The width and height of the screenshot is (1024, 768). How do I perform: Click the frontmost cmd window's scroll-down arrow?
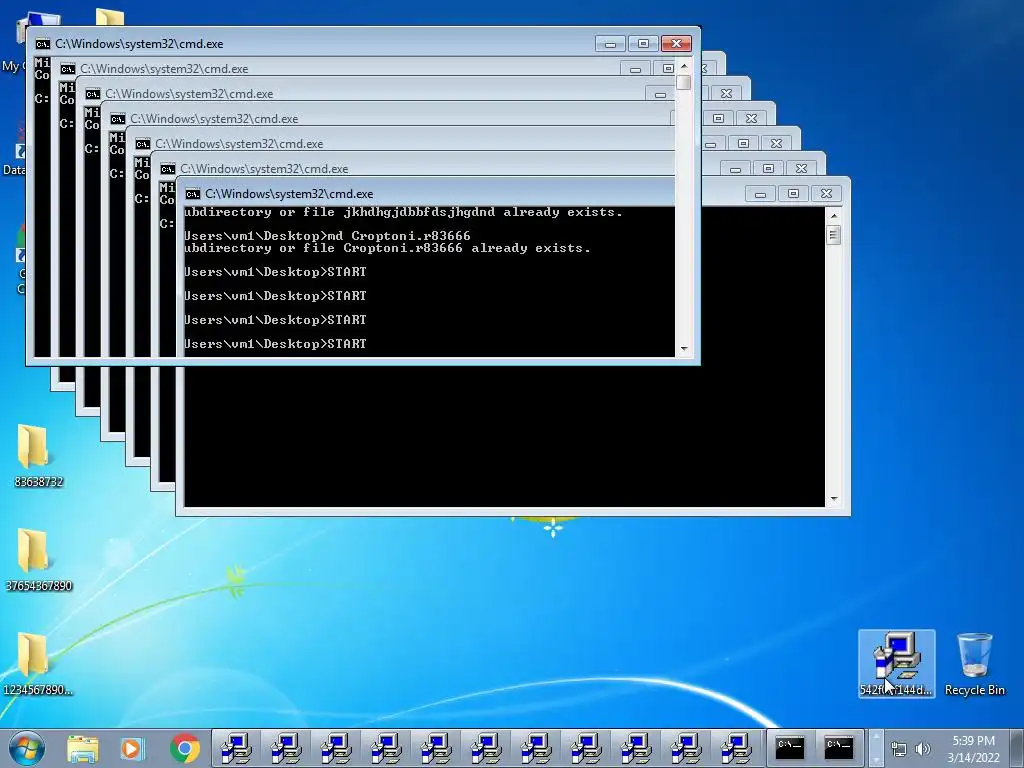click(684, 349)
